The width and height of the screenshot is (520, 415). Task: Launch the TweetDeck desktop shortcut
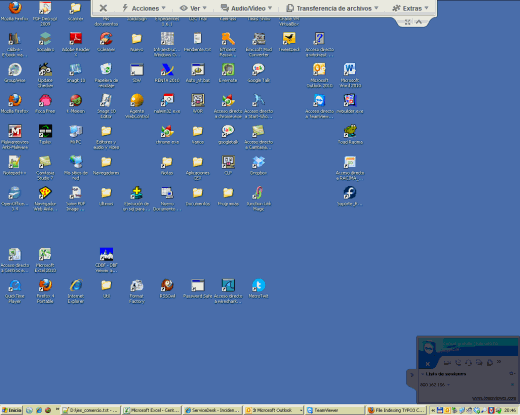click(x=289, y=42)
